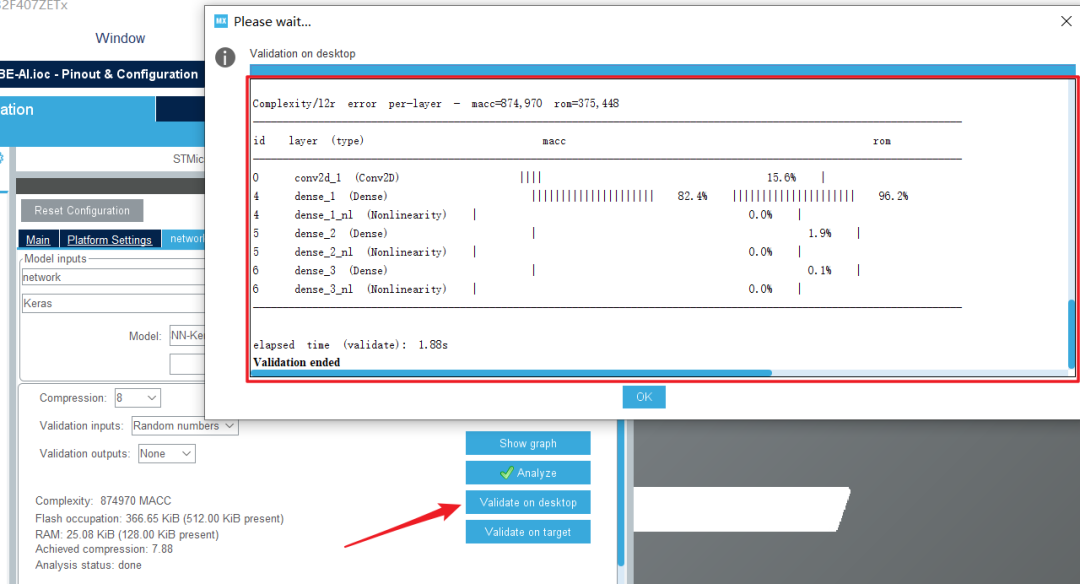1080x584 pixels.
Task: Select the network tab
Action: pos(185,239)
